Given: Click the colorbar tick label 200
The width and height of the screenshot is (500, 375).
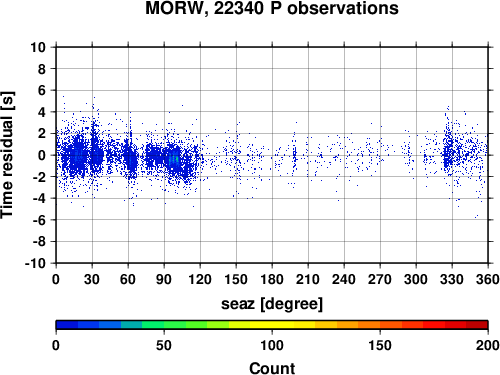Looking at the screenshot, I should point(488,346).
